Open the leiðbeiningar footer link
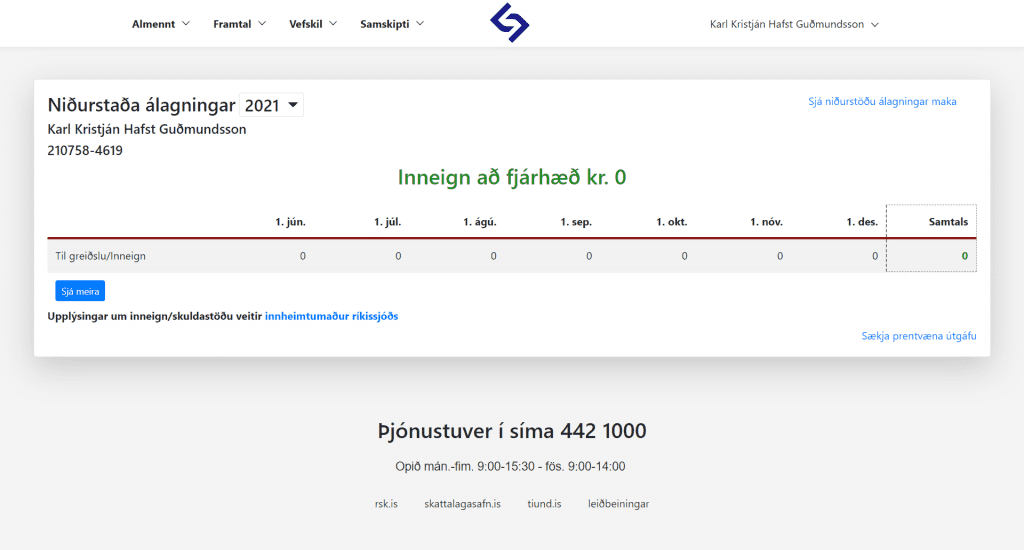The height and width of the screenshot is (550, 1024). click(618, 504)
